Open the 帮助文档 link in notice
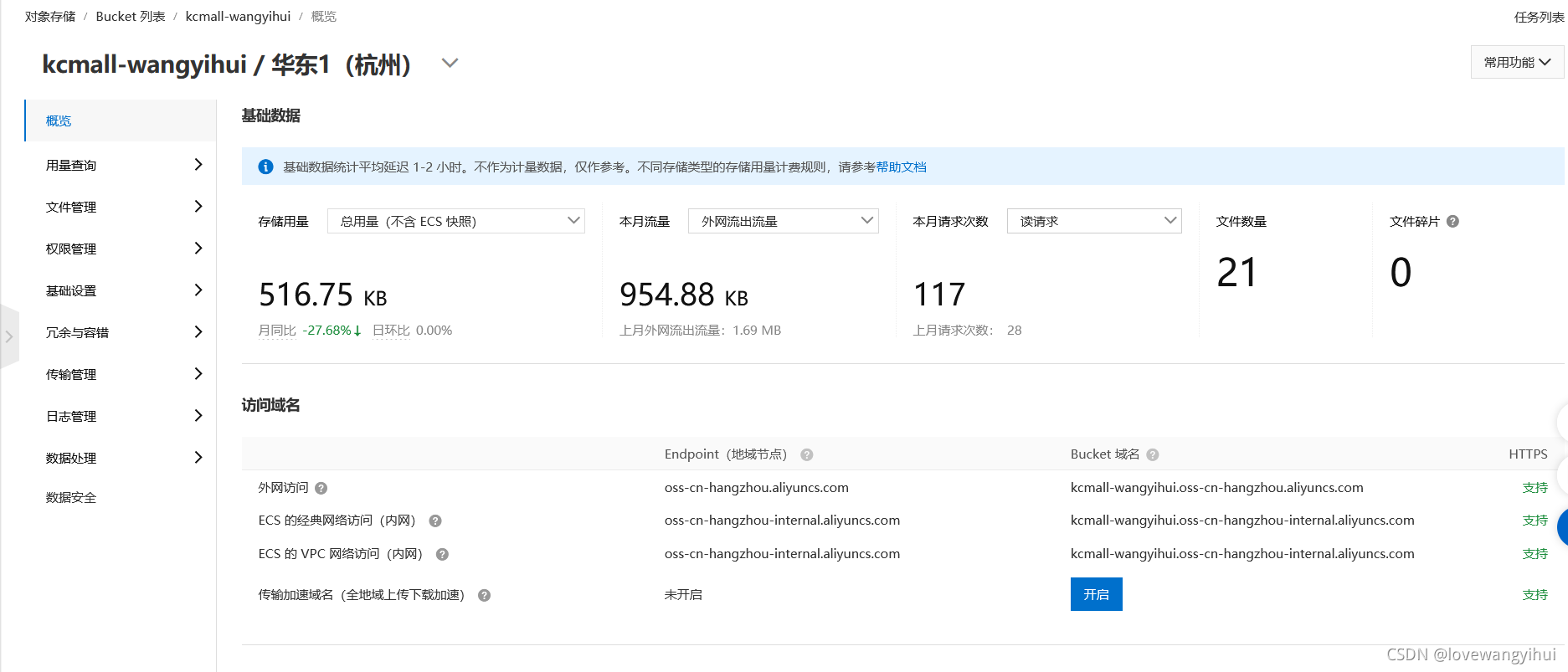 tap(901, 167)
